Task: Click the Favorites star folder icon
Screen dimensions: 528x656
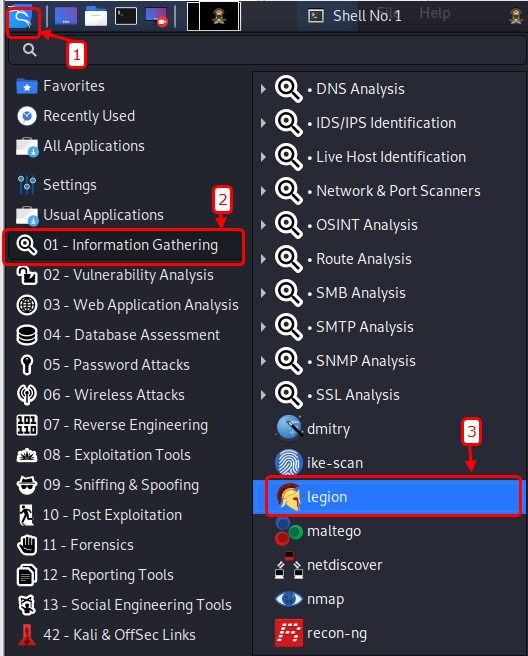Action: click(x=27, y=87)
